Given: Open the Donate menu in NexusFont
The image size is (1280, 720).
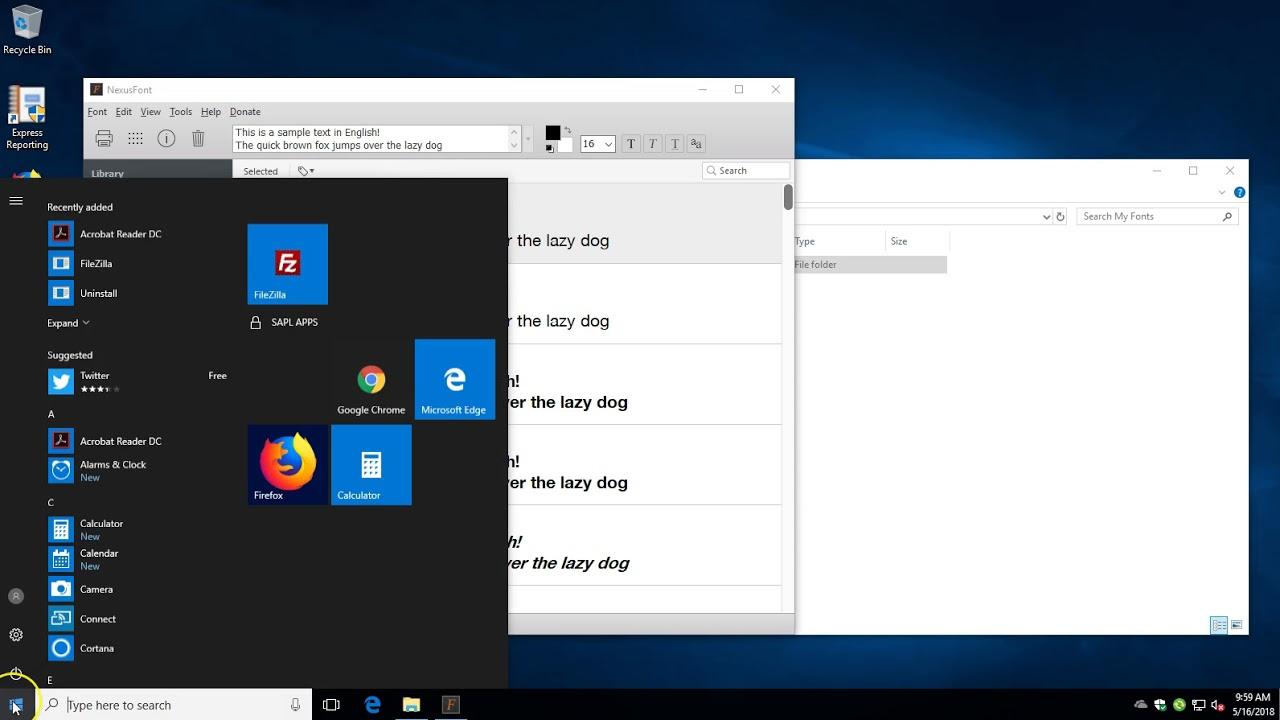Looking at the screenshot, I should coord(245,112).
